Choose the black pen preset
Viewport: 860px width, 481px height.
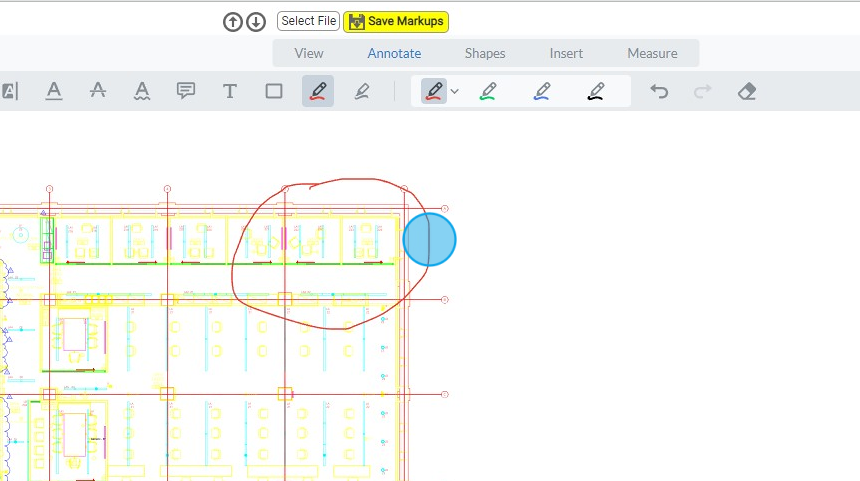596,91
